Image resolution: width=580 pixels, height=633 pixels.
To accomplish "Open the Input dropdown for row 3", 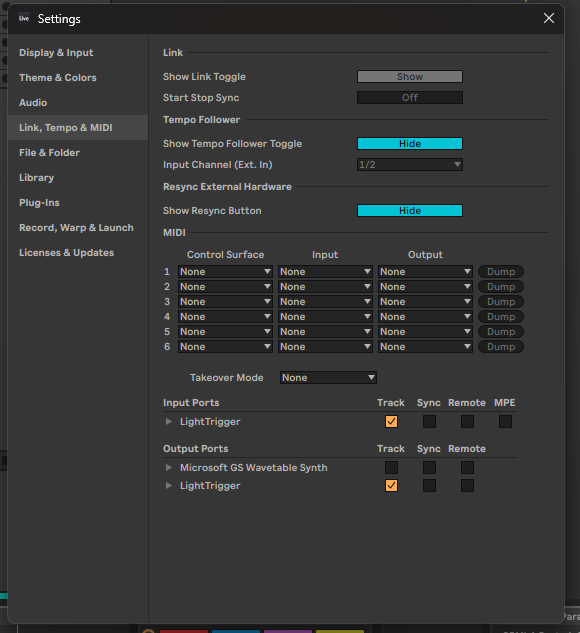I will [x=325, y=302].
